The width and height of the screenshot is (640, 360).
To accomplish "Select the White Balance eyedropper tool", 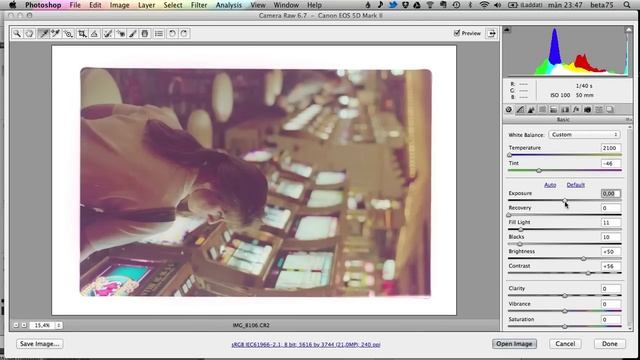I will [43, 33].
